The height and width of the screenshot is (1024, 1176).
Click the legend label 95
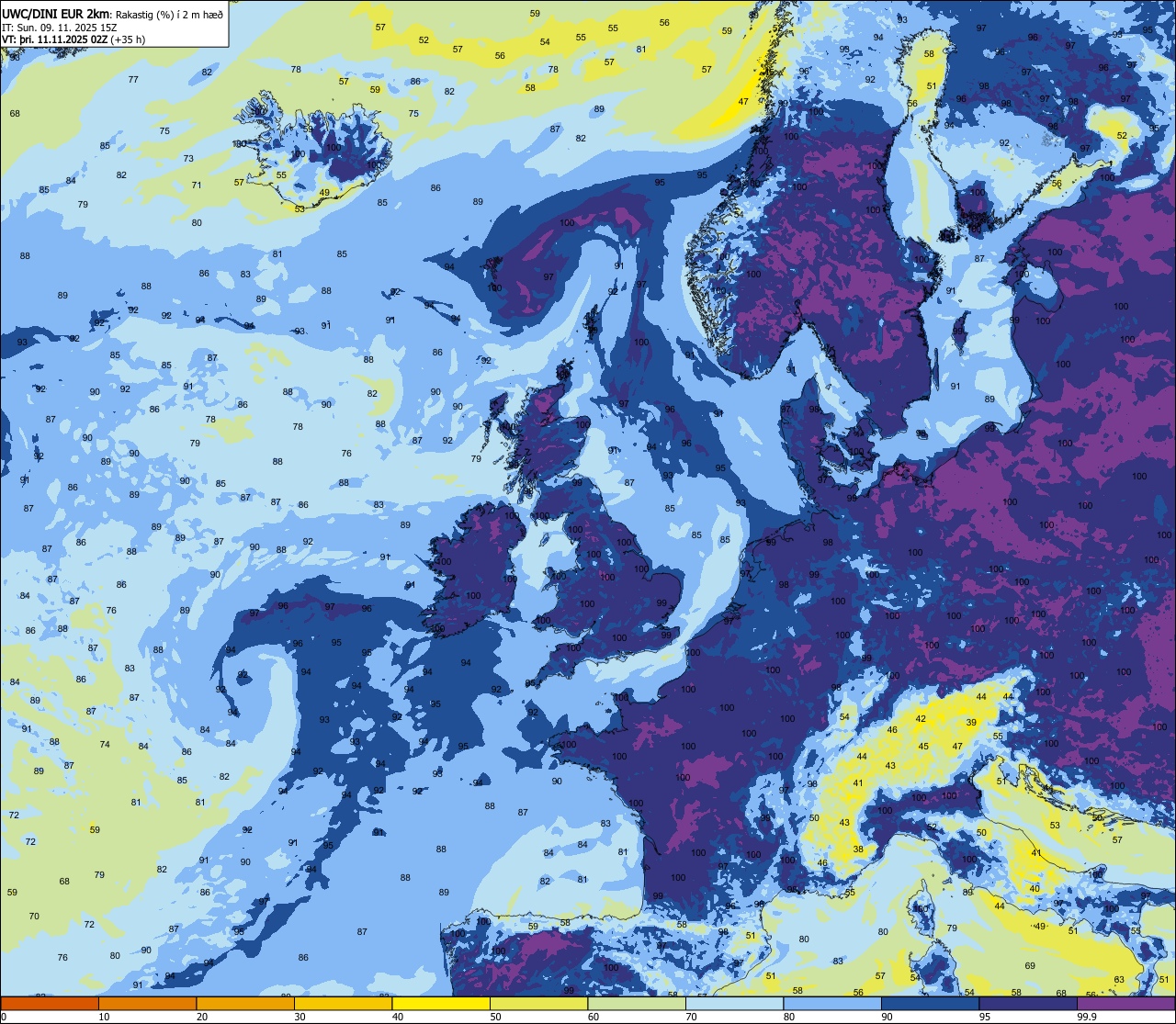(x=985, y=1017)
